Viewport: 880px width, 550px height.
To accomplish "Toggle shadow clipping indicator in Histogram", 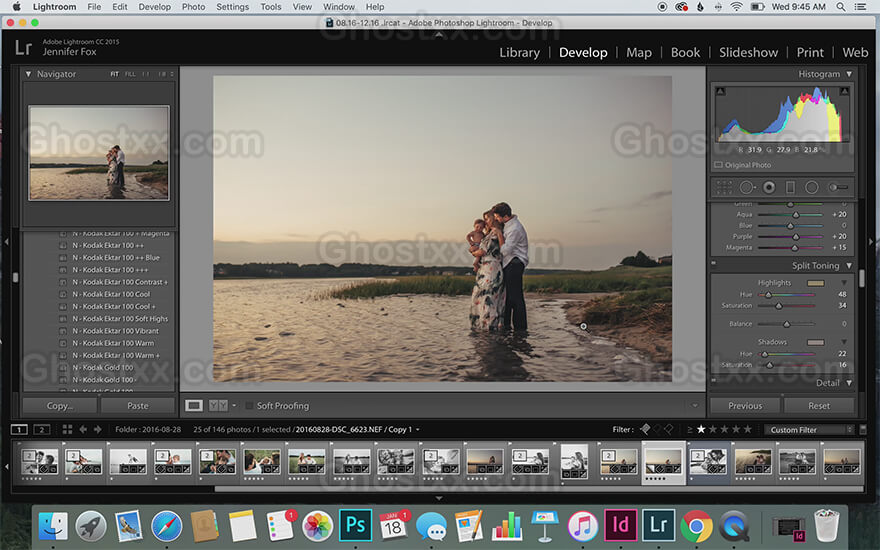I will (721, 91).
